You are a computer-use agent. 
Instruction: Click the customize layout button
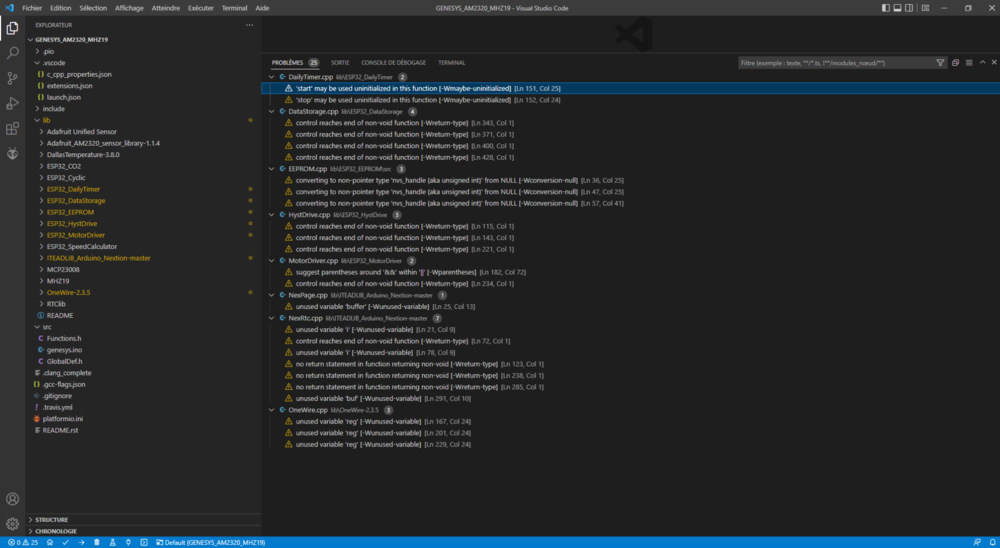(x=925, y=8)
